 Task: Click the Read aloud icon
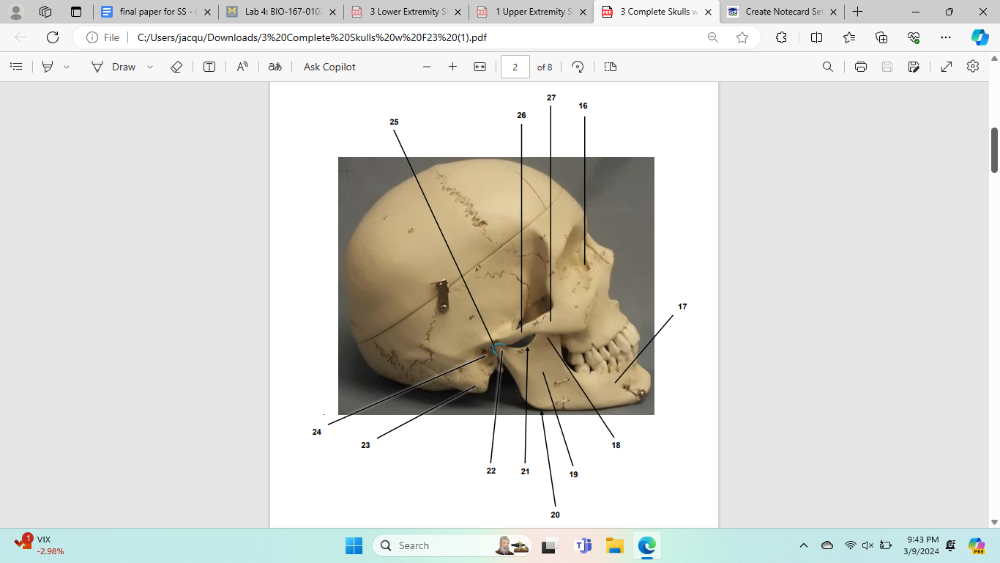tap(242, 67)
